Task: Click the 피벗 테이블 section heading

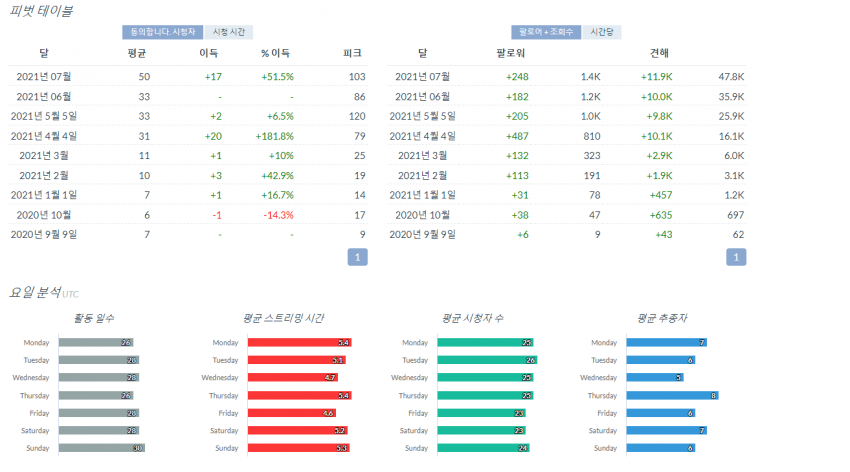Action: 41,11
